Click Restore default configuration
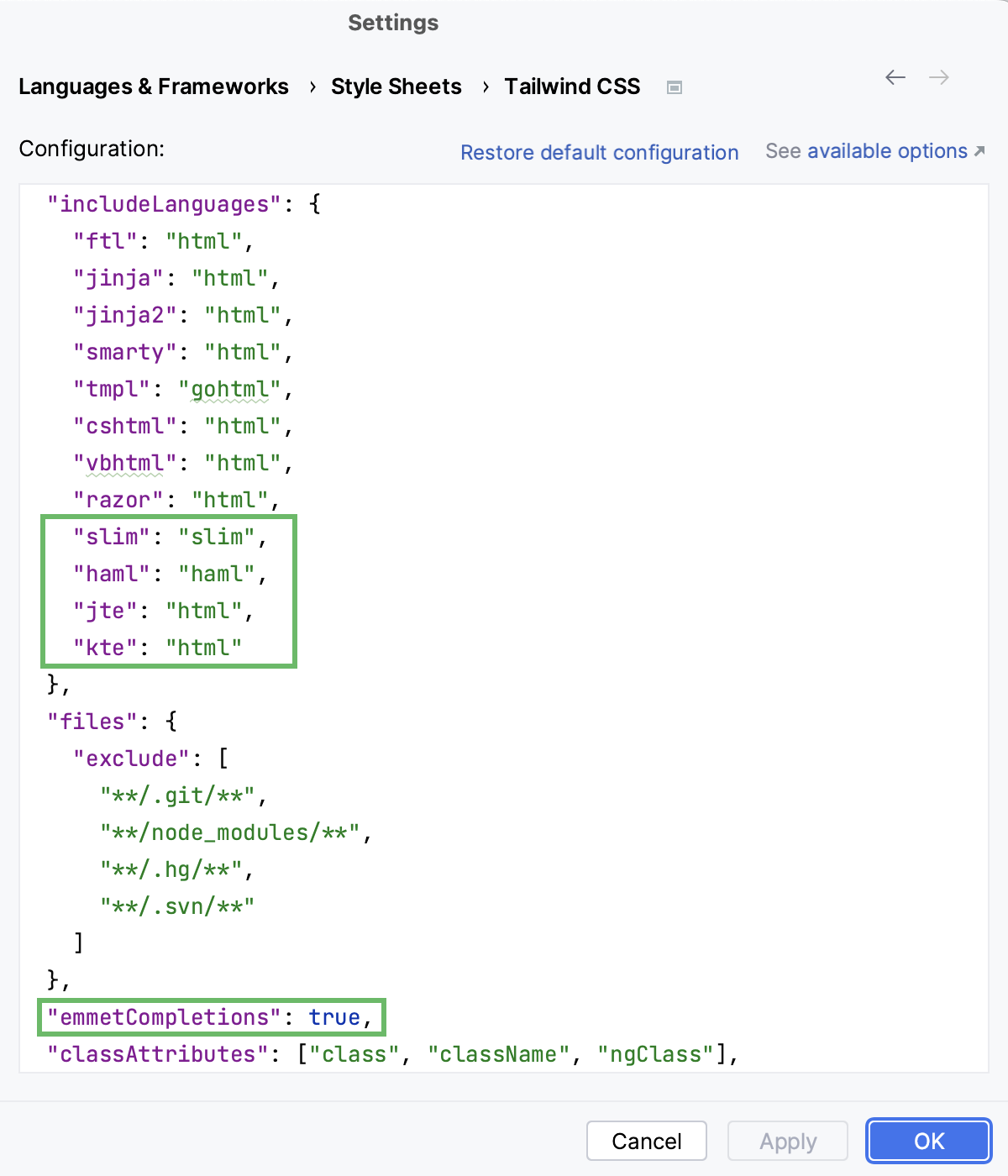Screen dimensions: 1008x1176 click(599, 152)
